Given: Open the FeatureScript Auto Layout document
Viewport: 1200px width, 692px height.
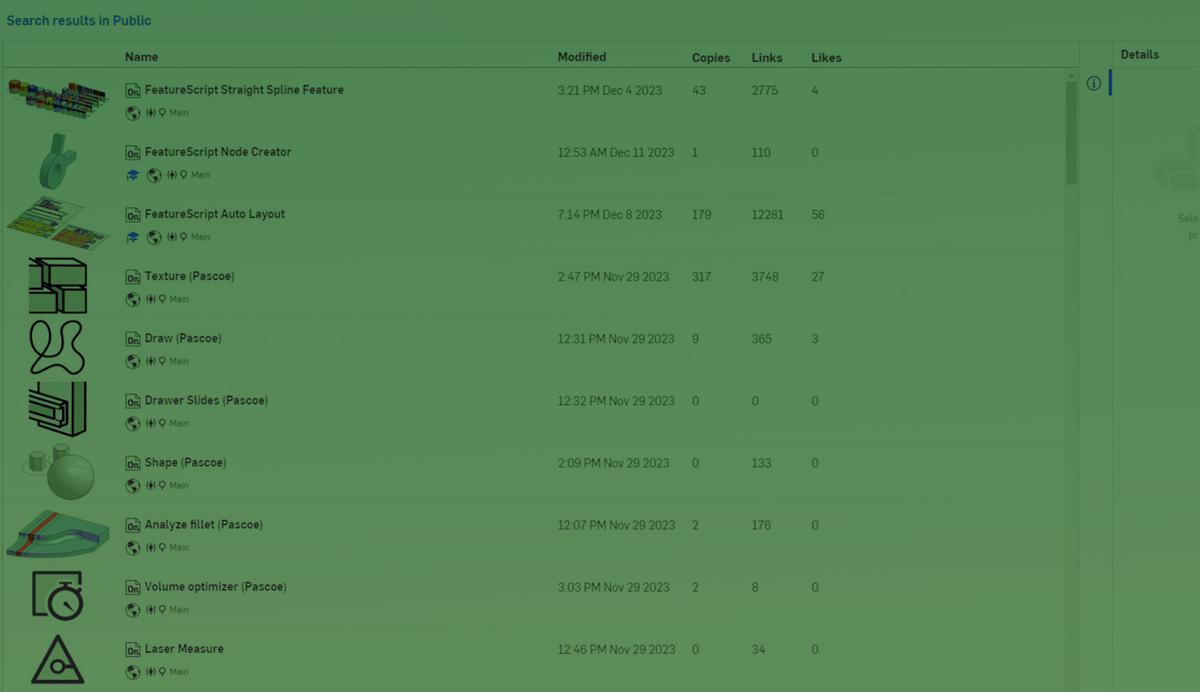Looking at the screenshot, I should 214,214.
